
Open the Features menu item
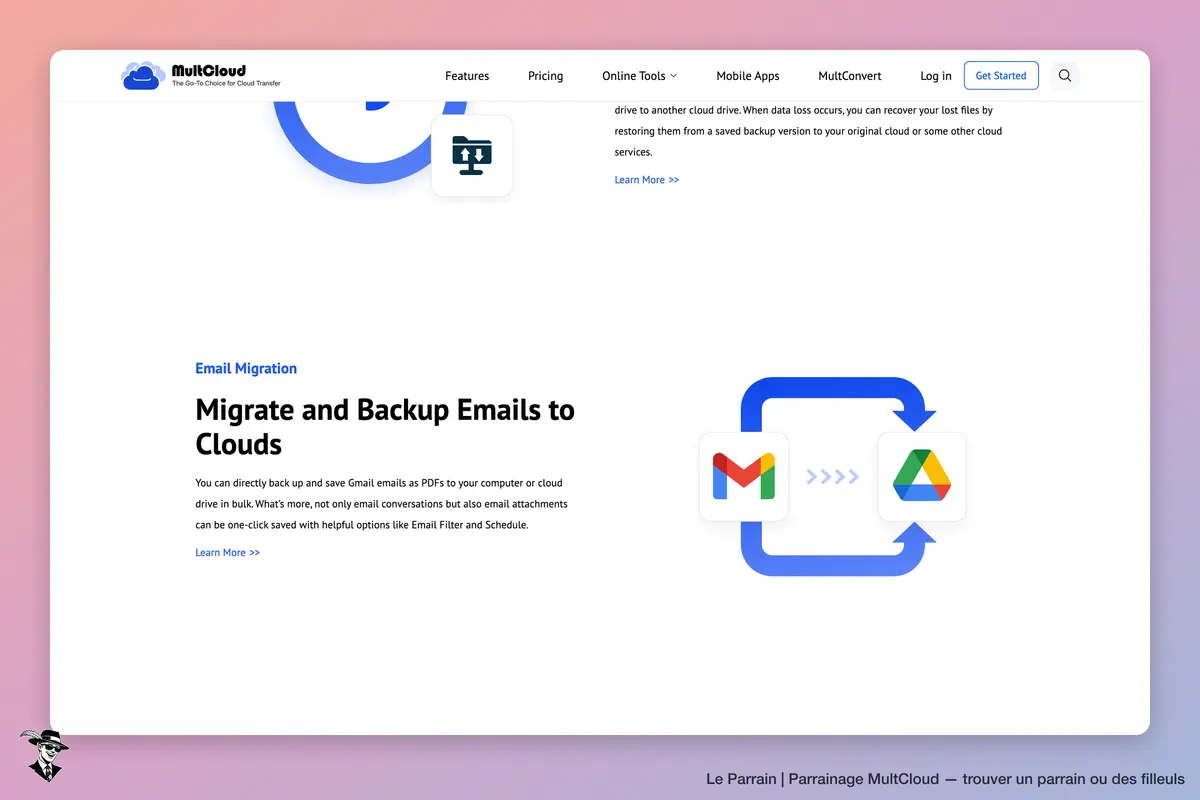[x=467, y=76]
